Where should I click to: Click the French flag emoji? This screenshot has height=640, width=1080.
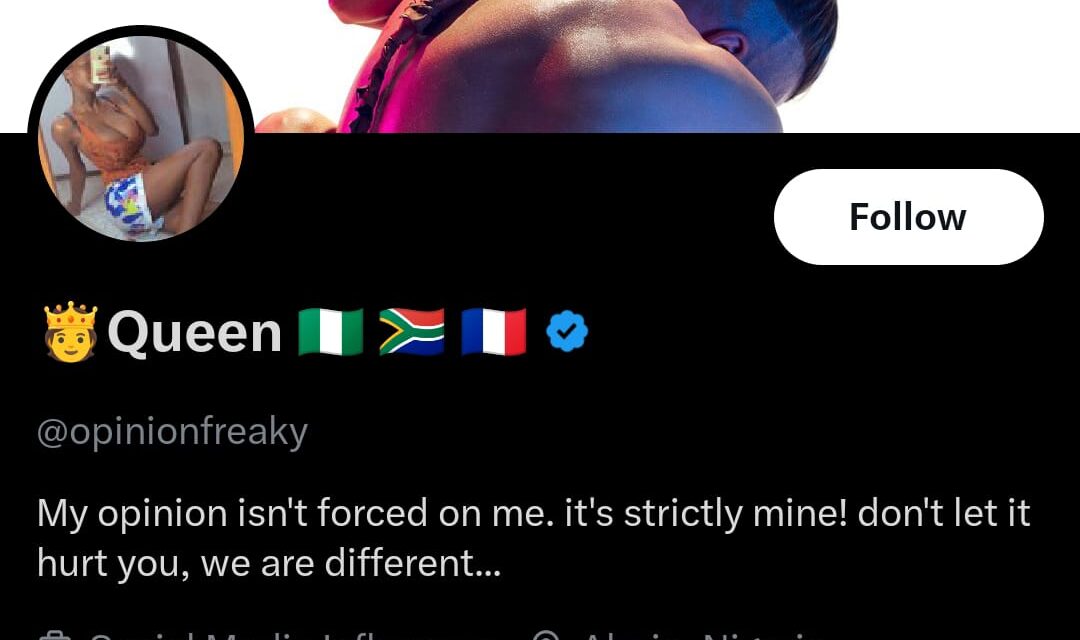[x=494, y=332]
